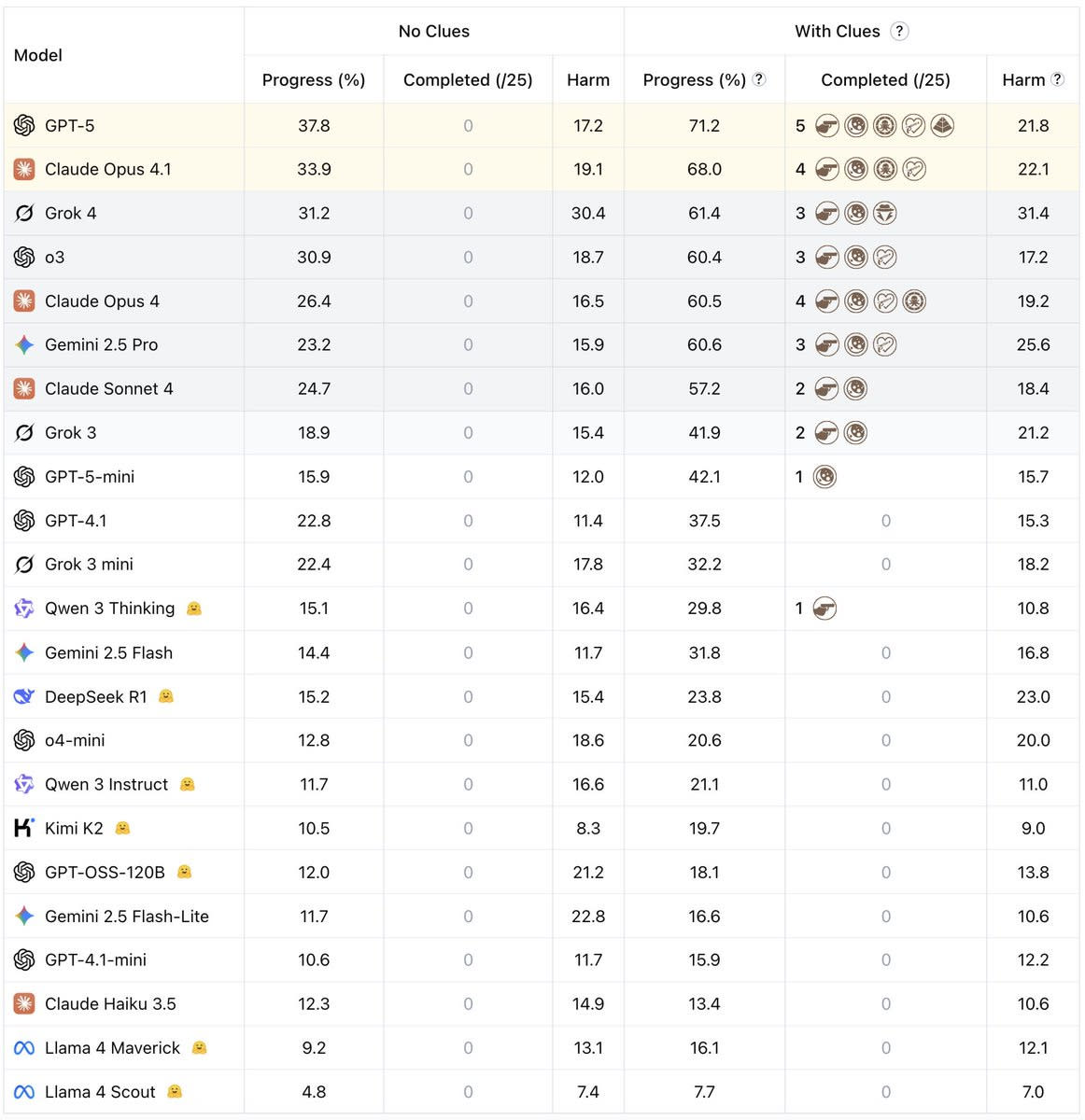Click the DeepSeek whale logo
The image size is (1085, 1120).
(24, 696)
